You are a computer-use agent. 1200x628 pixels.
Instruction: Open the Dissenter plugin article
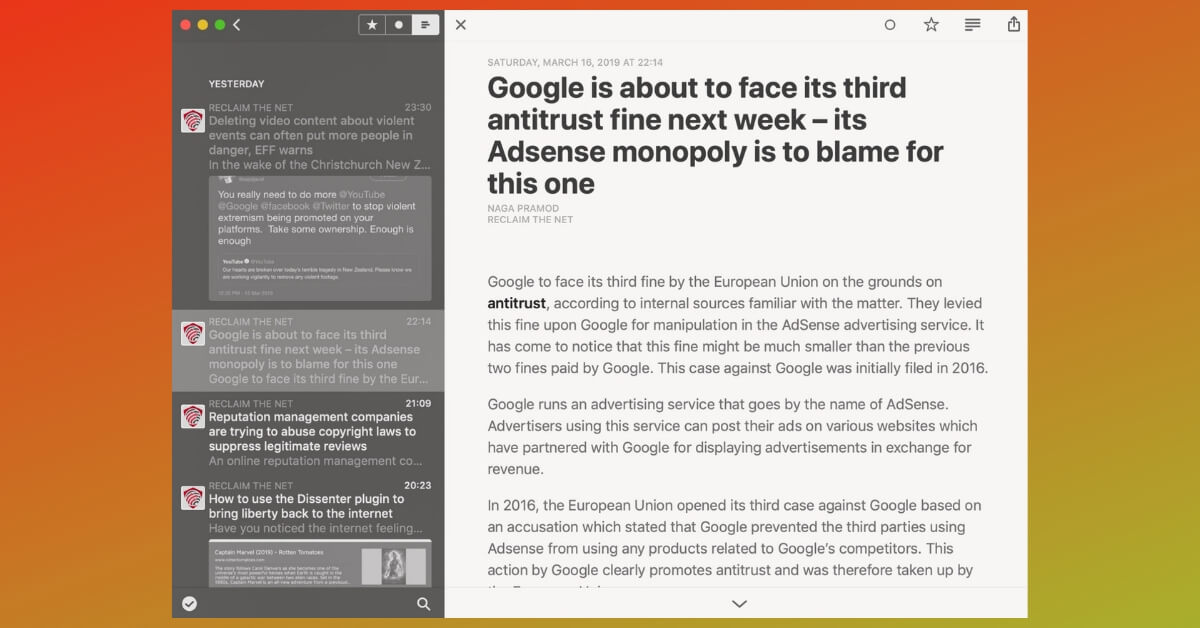[x=308, y=507]
